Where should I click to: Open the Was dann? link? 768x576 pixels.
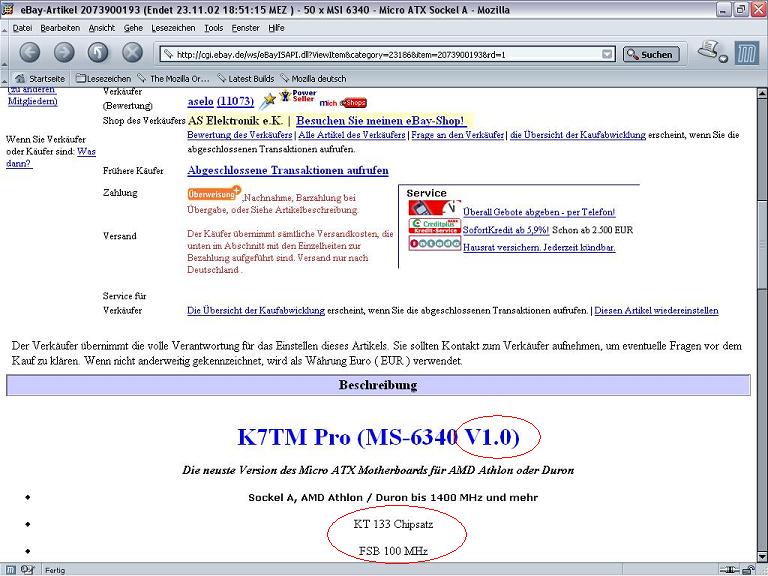point(50,157)
